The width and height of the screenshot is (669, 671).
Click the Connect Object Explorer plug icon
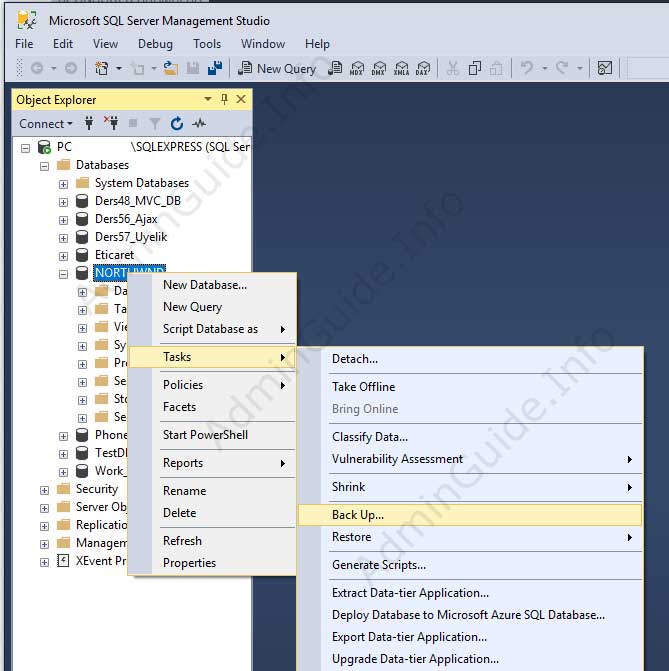click(89, 124)
